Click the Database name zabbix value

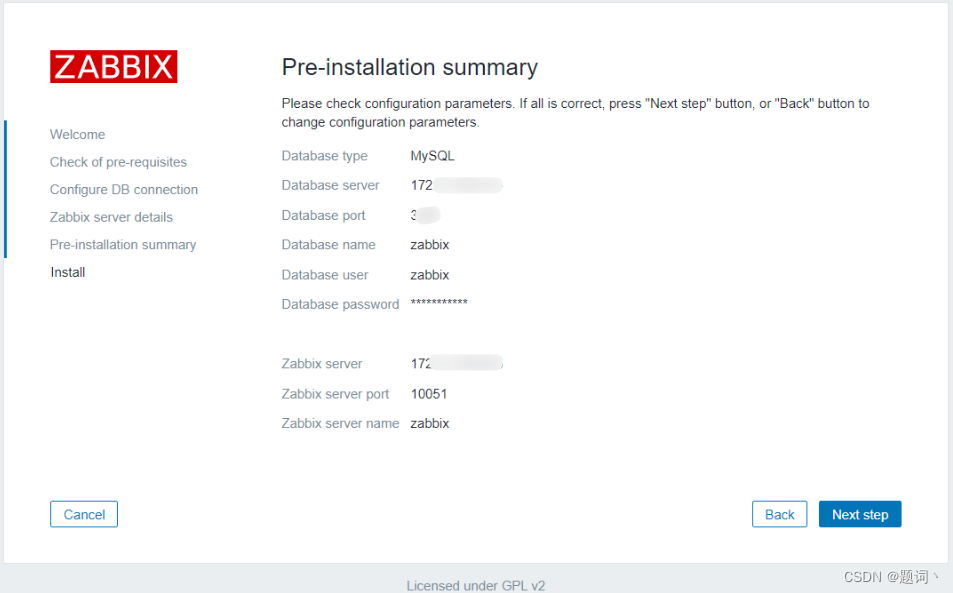tap(429, 244)
